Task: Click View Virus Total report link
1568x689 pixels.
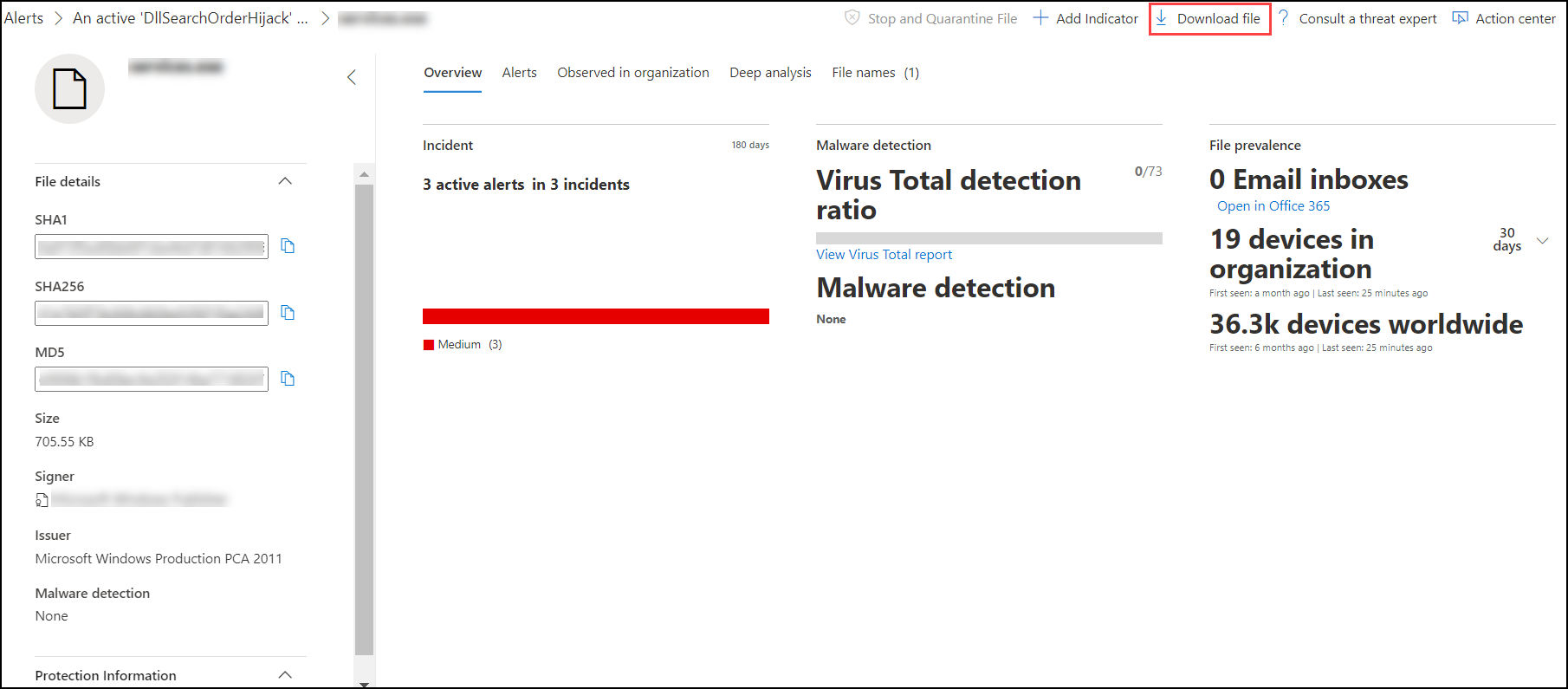Action: coord(884,255)
